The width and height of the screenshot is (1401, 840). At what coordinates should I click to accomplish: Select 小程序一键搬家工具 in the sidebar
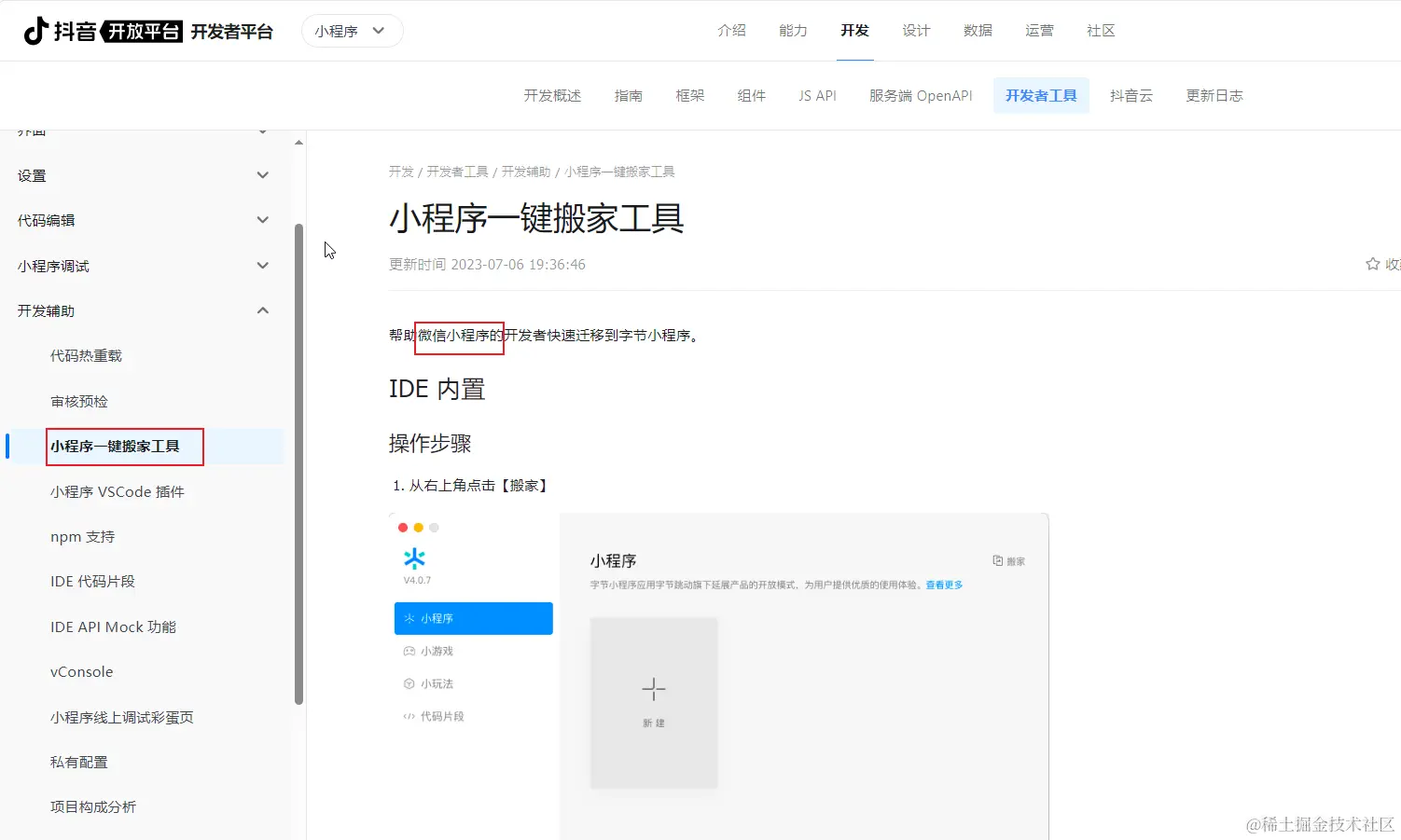(x=115, y=447)
